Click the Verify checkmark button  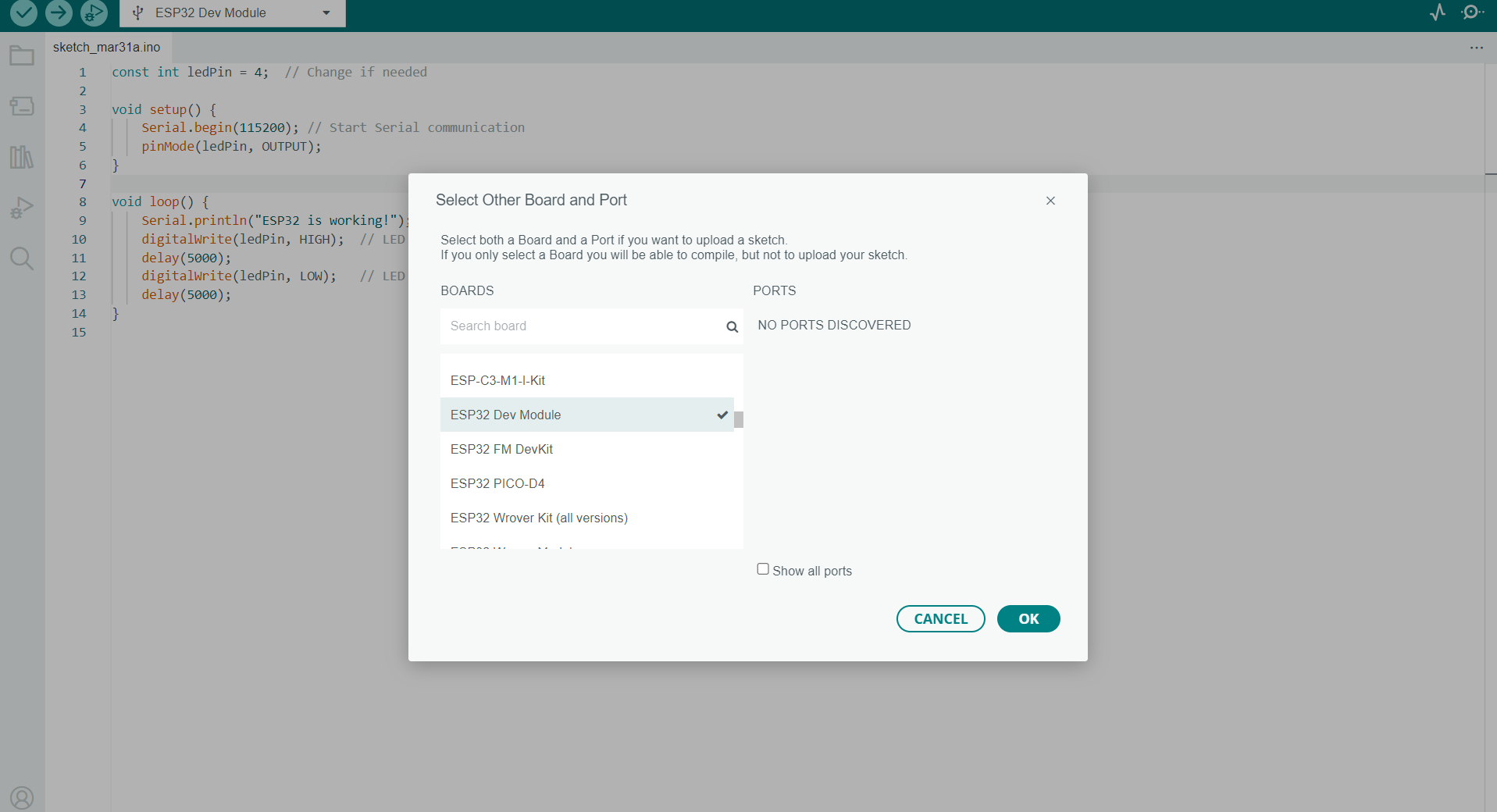coord(23,12)
